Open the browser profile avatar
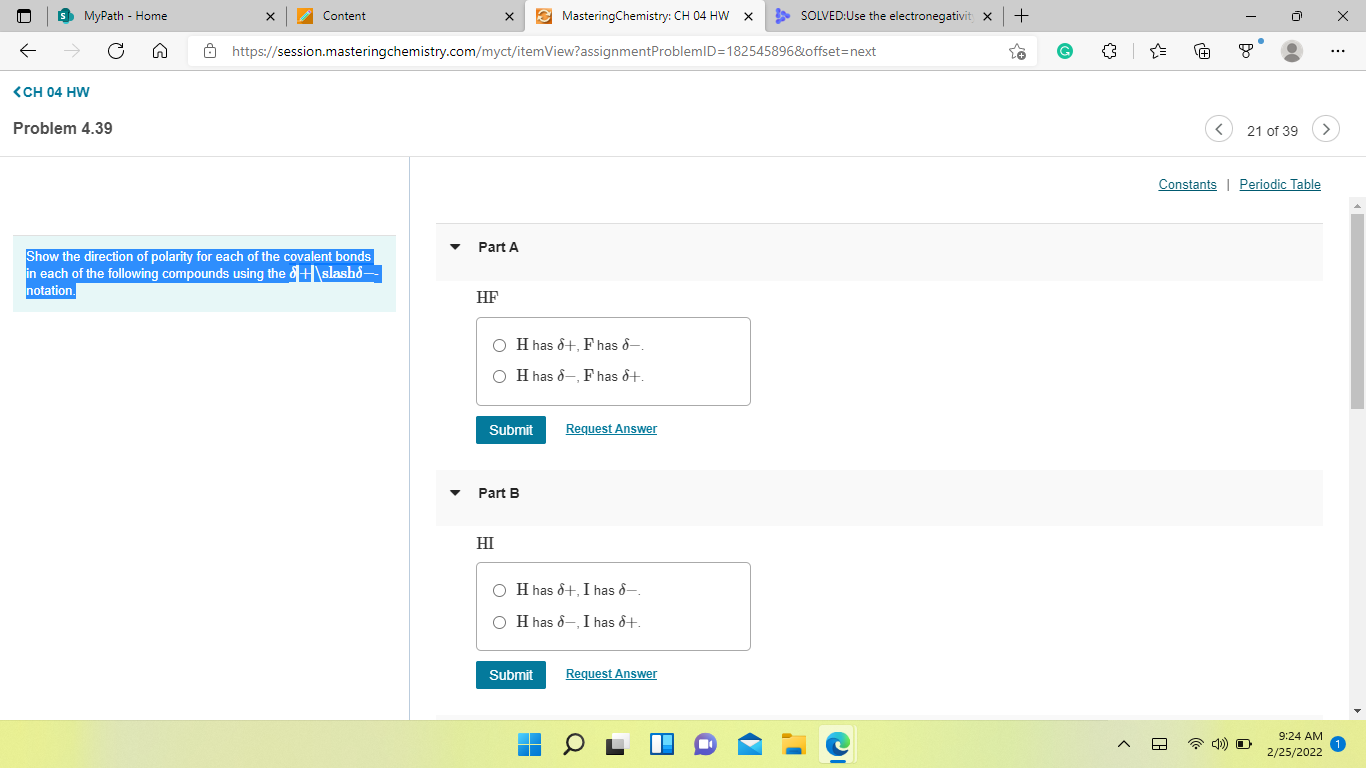 1288,51
